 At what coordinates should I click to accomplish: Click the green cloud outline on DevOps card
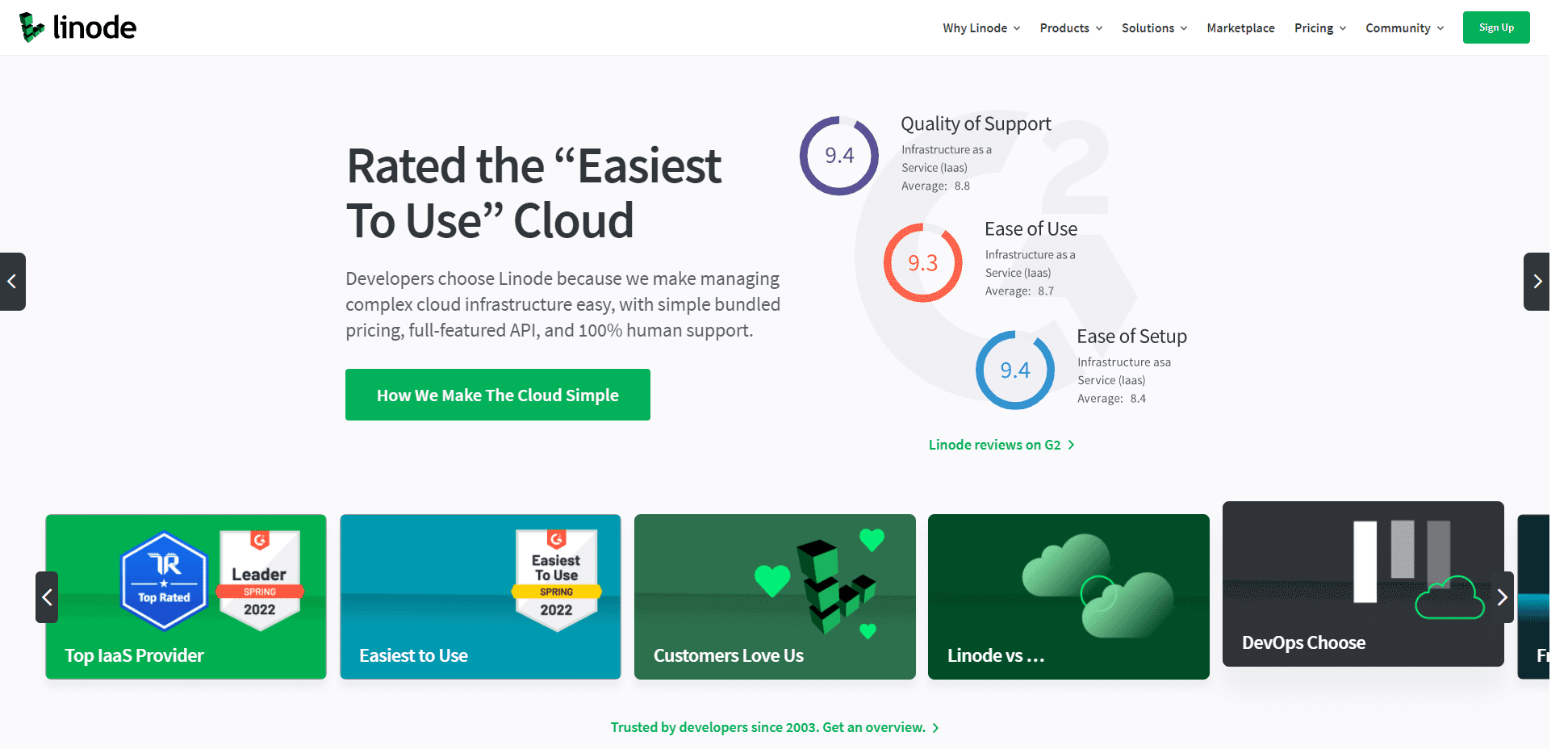1449,598
